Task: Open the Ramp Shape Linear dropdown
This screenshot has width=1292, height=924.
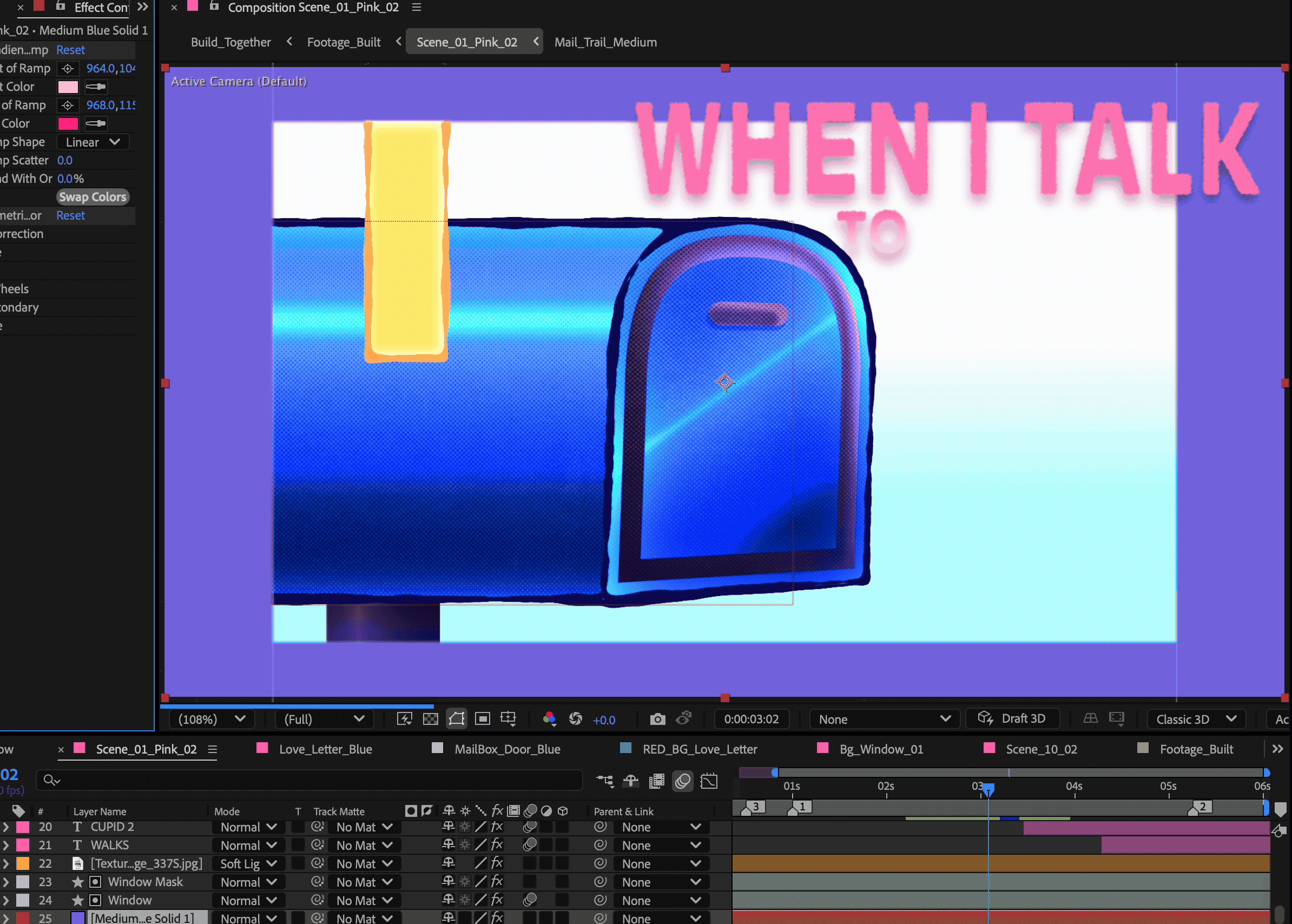Action: coord(93,142)
